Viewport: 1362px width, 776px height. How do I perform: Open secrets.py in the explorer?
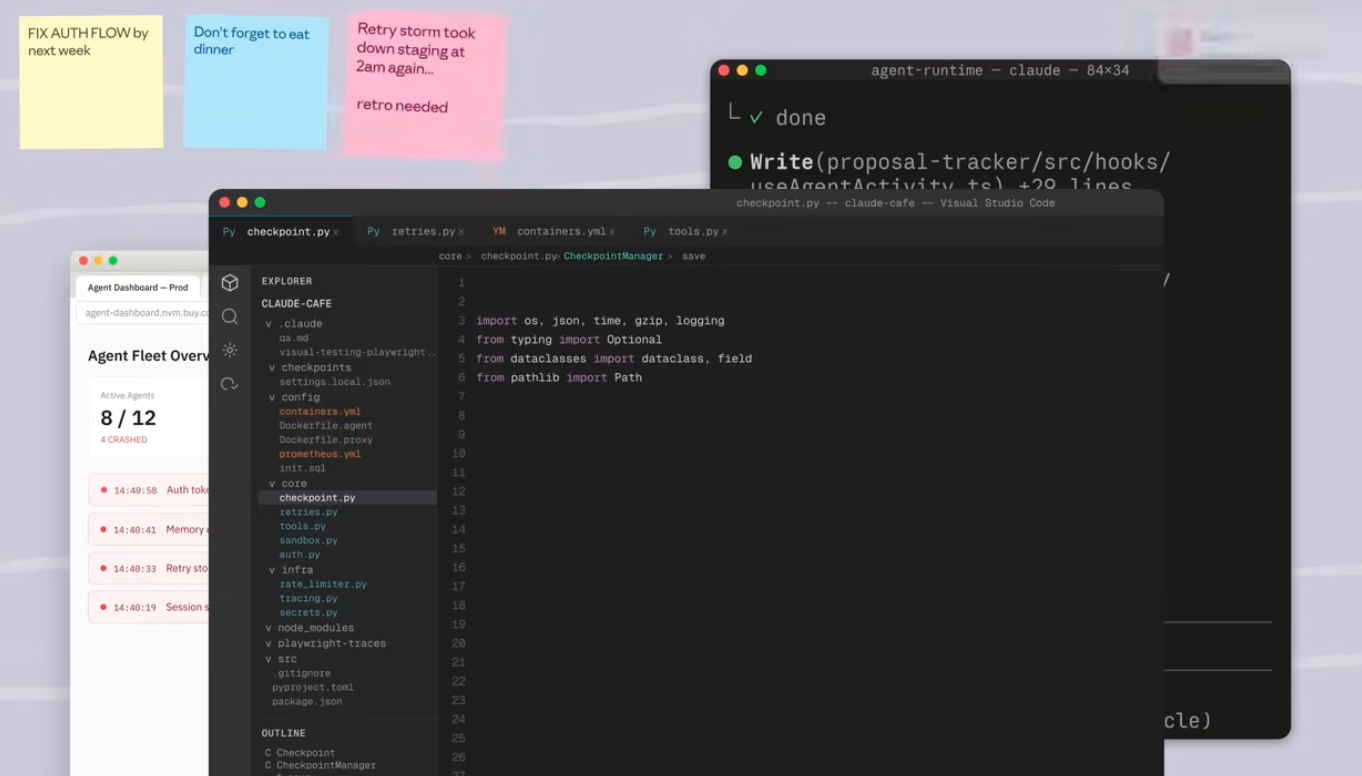click(x=308, y=613)
